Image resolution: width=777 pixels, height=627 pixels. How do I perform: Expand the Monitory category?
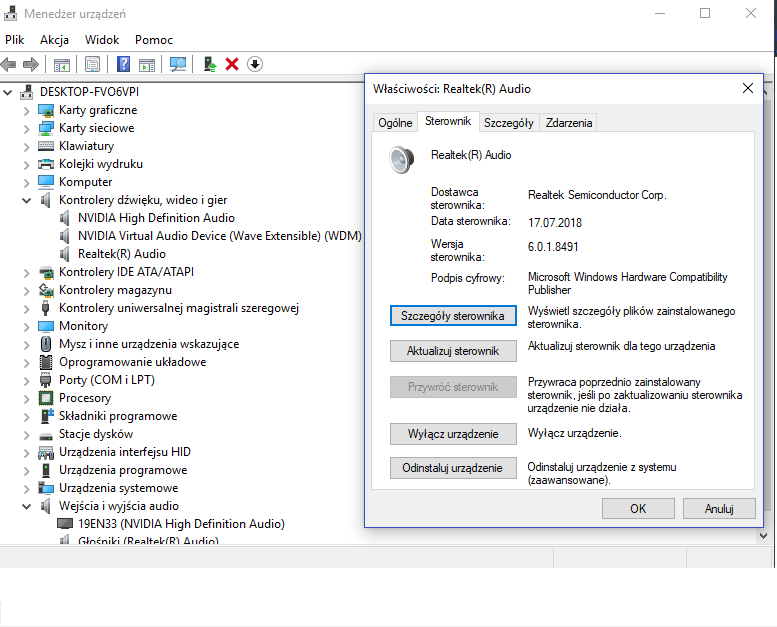(x=27, y=326)
